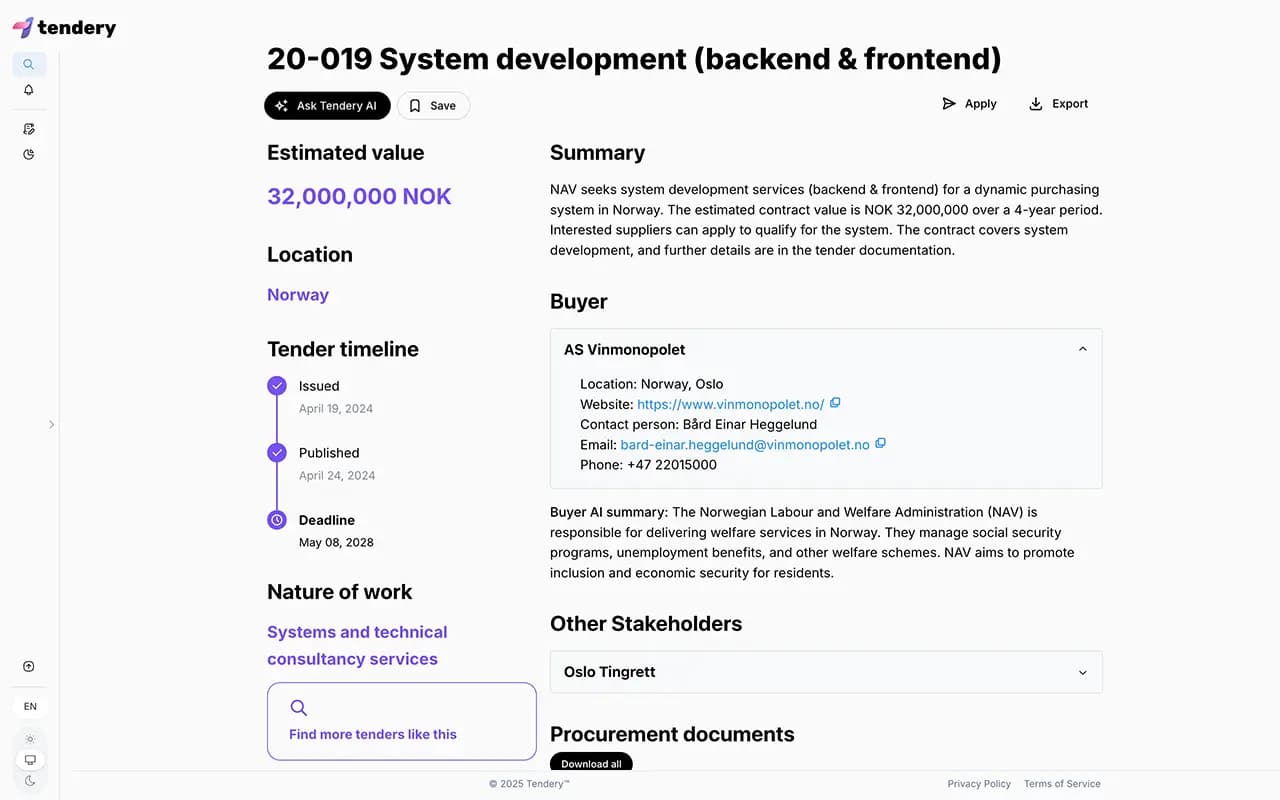Enable dark mode with the moon icon
Image resolution: width=1280 pixels, height=800 pixels.
click(30, 781)
